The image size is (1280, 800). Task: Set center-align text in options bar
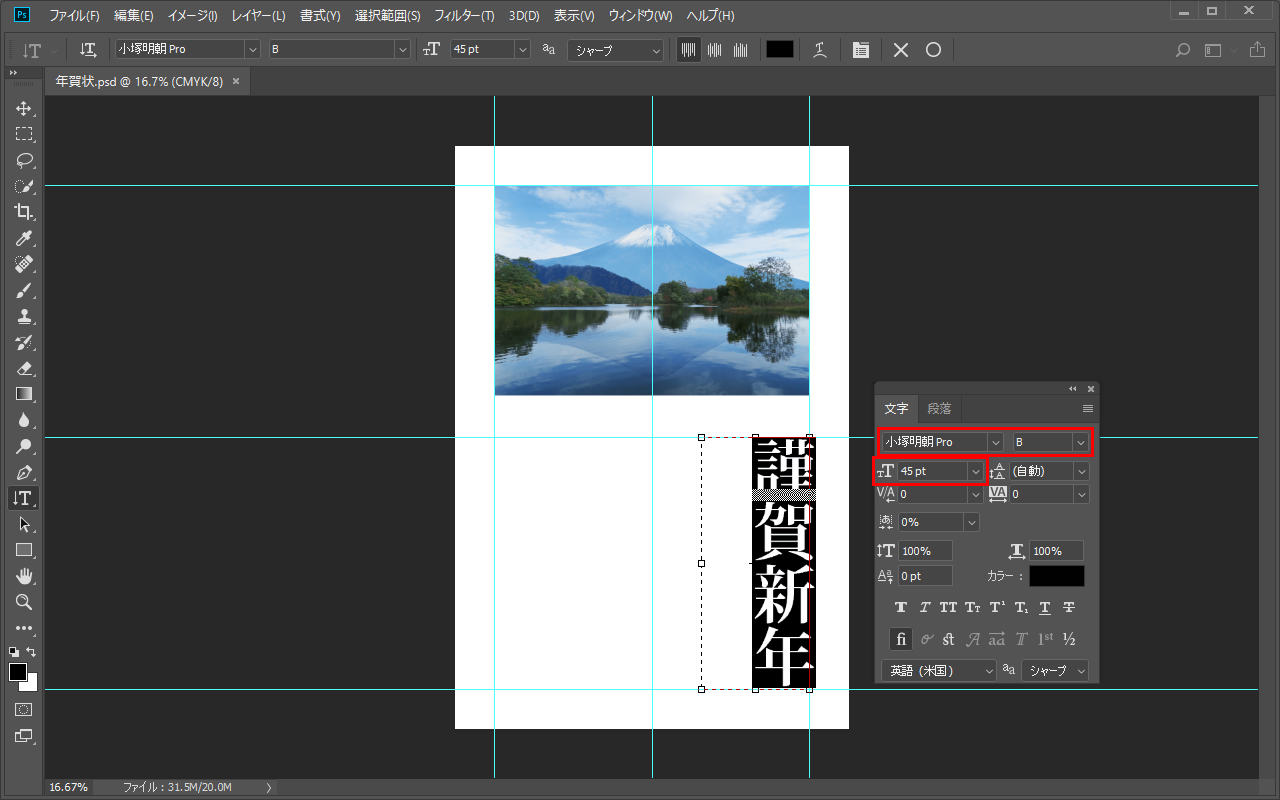(x=714, y=49)
